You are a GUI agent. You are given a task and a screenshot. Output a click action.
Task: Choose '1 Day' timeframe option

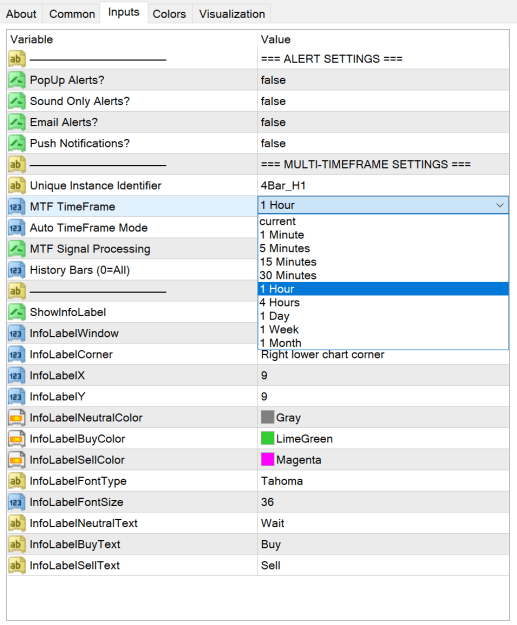pyautogui.click(x=383, y=316)
